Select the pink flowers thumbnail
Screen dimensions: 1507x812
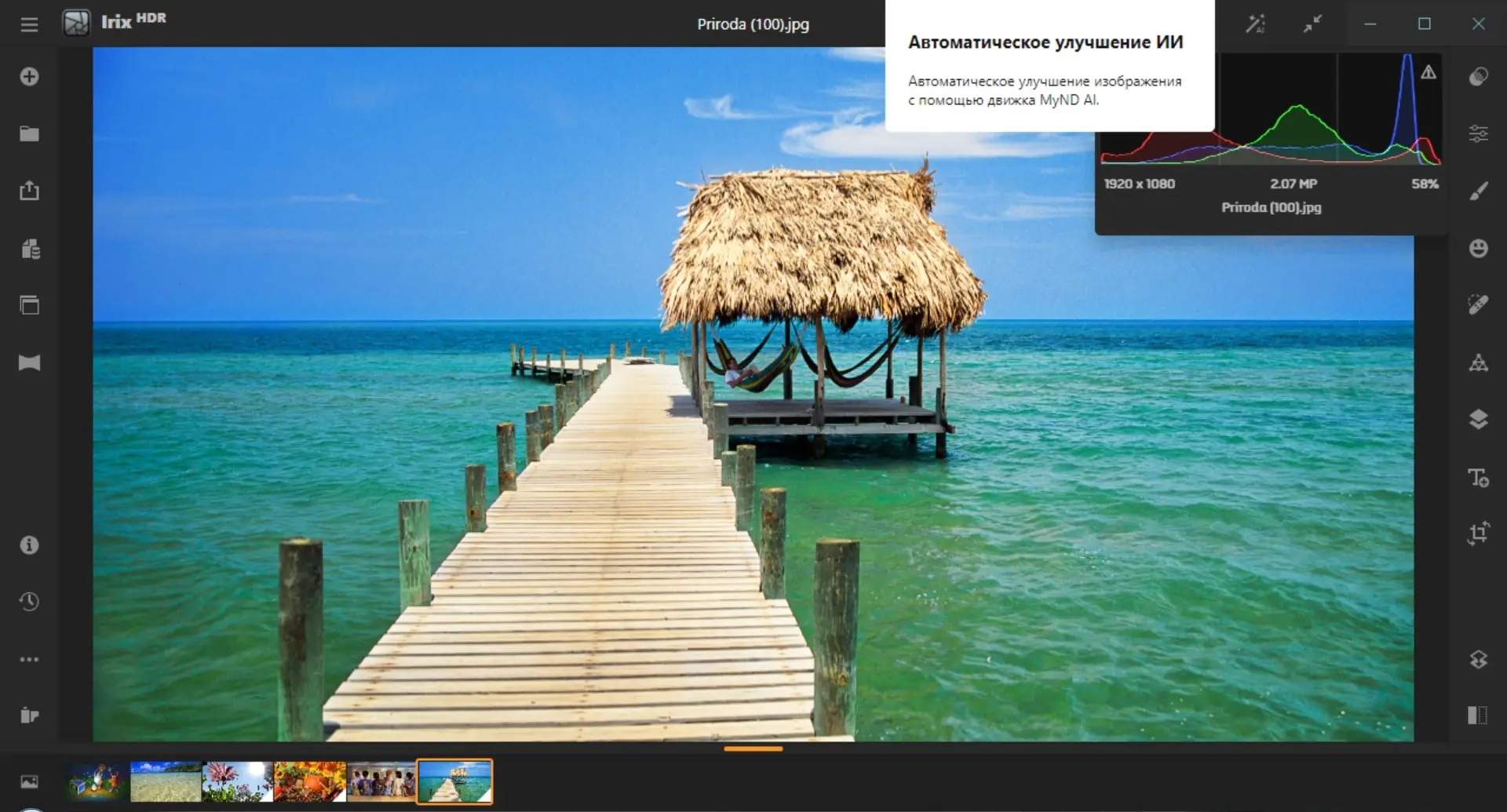coord(237,781)
